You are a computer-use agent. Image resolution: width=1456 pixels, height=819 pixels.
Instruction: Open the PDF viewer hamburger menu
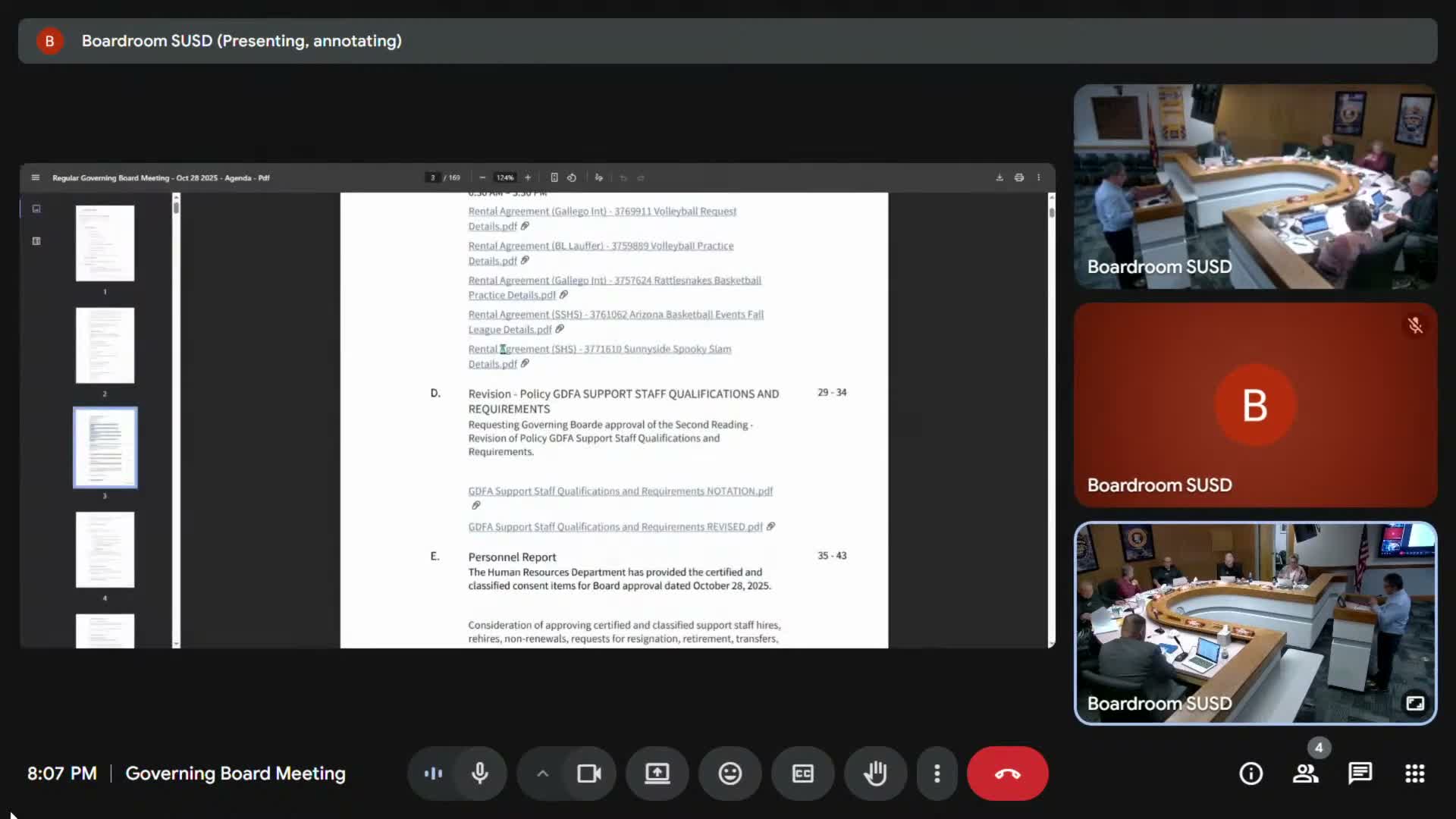click(x=36, y=177)
